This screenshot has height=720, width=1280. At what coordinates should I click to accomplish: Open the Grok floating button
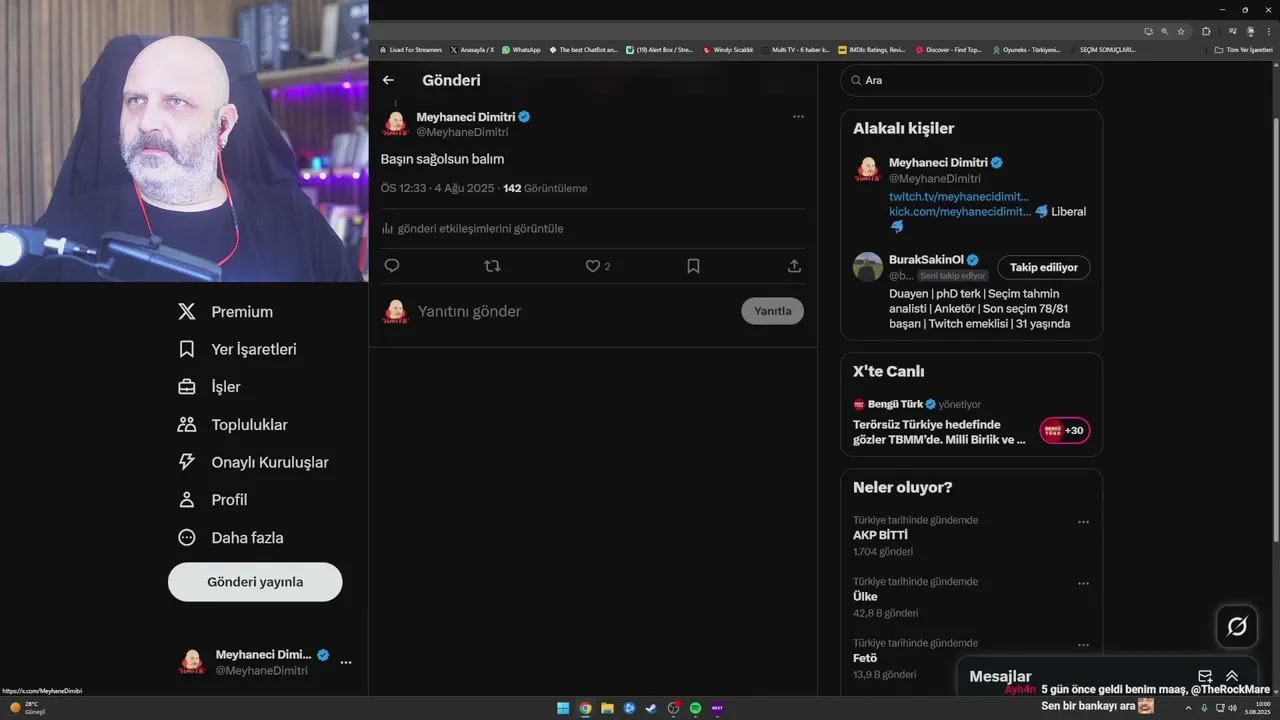(x=1237, y=627)
